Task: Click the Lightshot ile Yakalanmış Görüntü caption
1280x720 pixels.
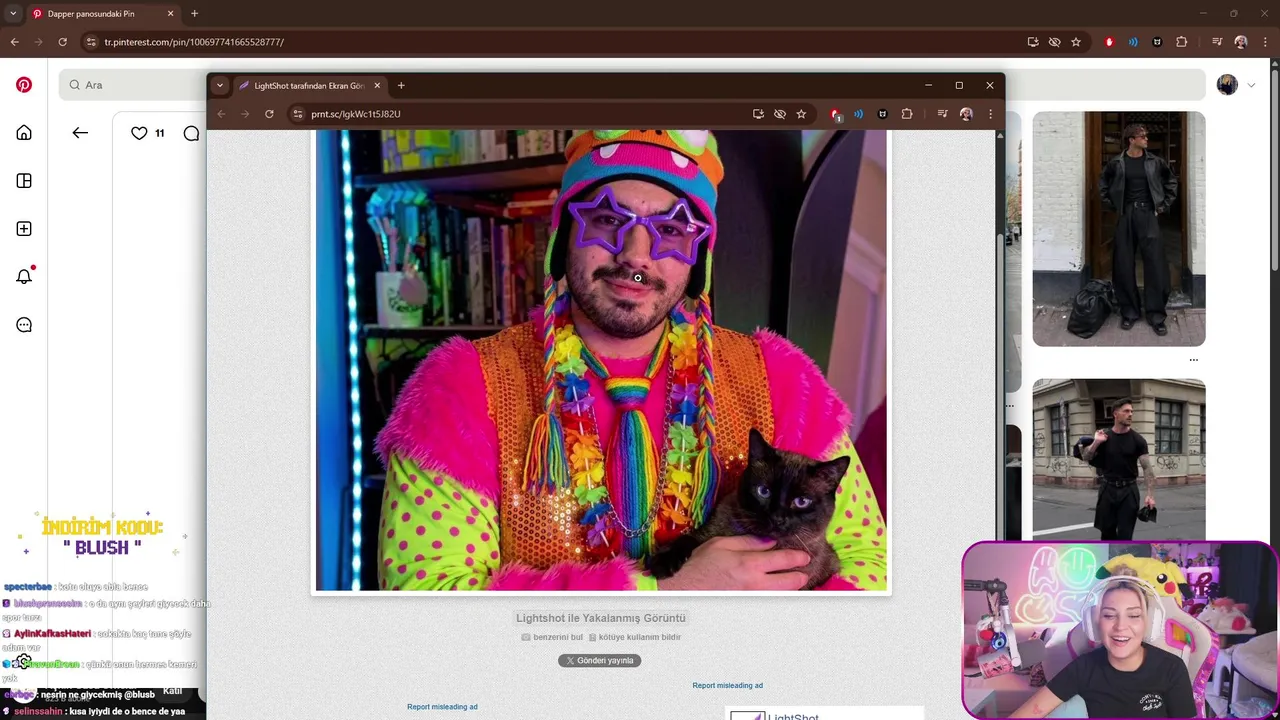Action: (x=601, y=618)
